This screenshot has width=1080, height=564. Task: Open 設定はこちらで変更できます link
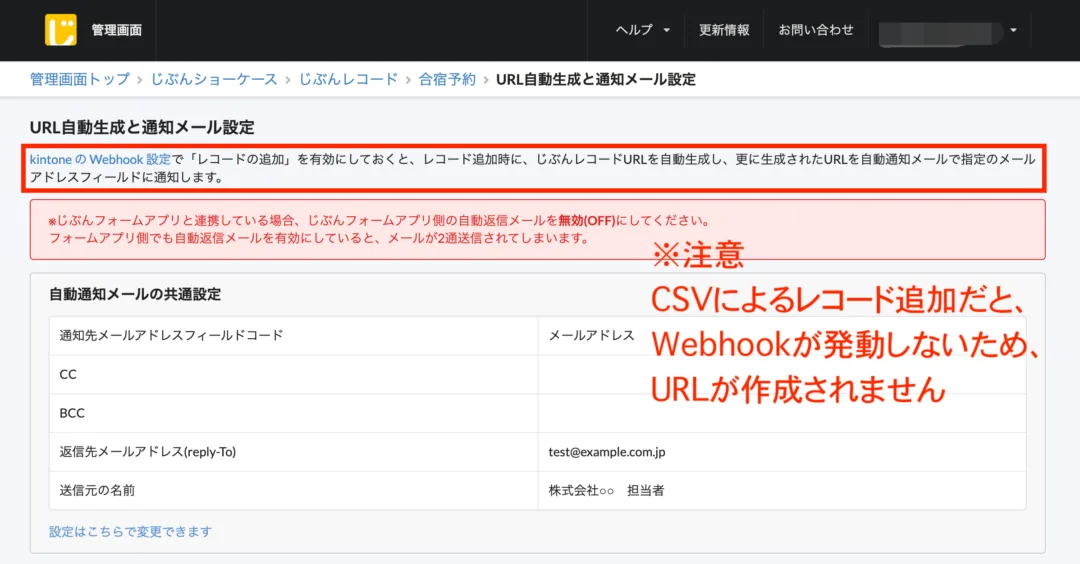(x=130, y=532)
